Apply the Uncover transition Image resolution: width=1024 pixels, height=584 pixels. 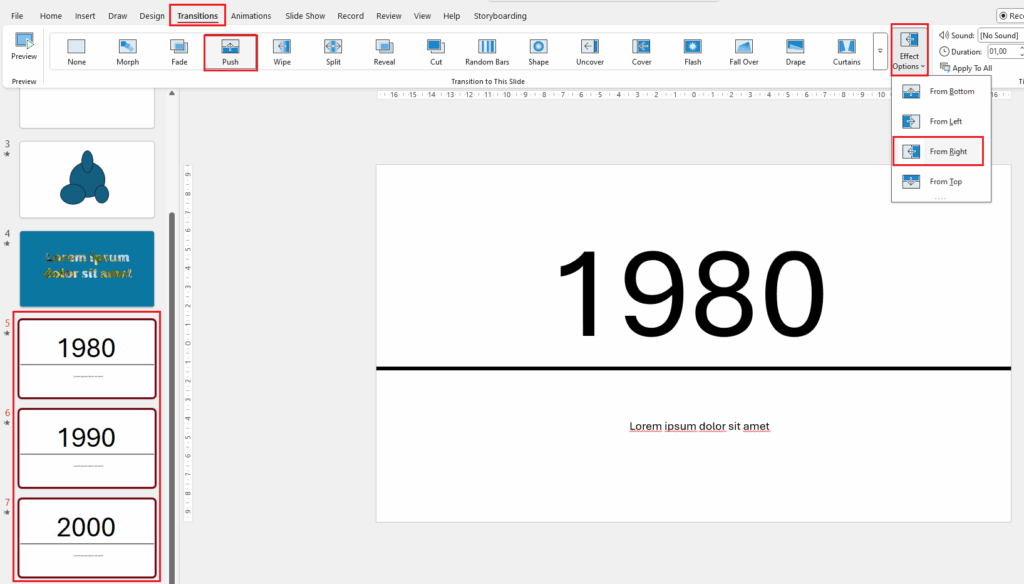click(590, 47)
